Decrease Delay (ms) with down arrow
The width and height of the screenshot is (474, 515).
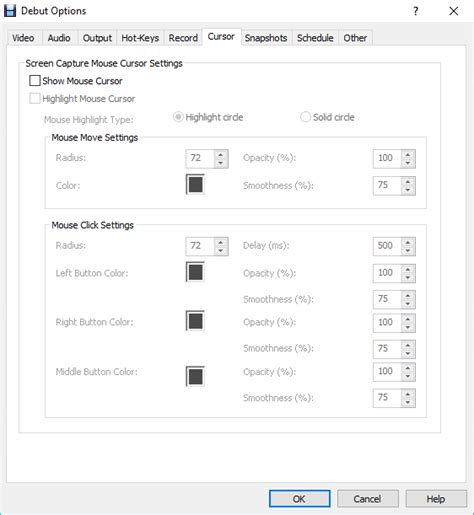tap(408, 251)
